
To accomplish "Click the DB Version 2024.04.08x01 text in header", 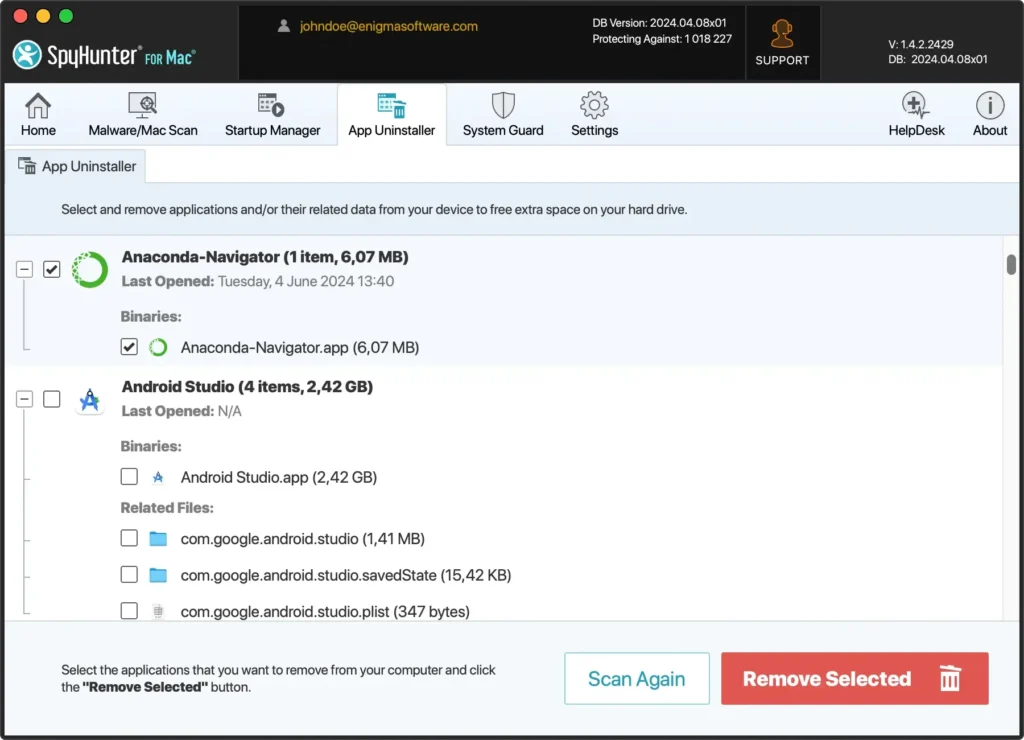I will coord(659,23).
